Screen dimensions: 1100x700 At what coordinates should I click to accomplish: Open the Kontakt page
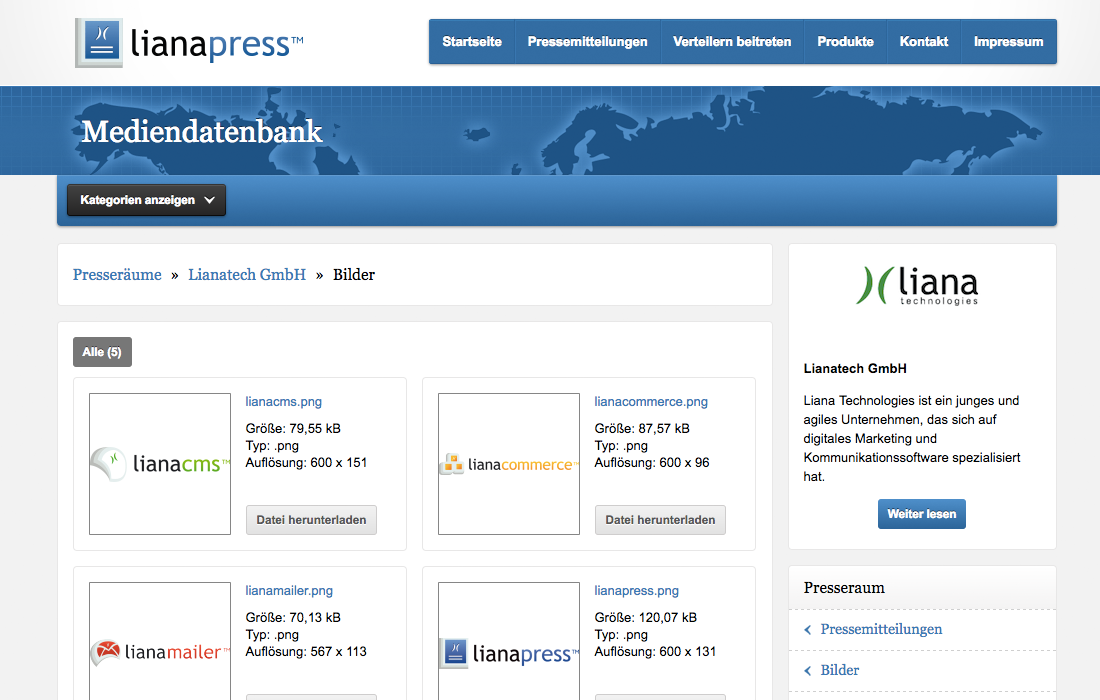point(924,41)
